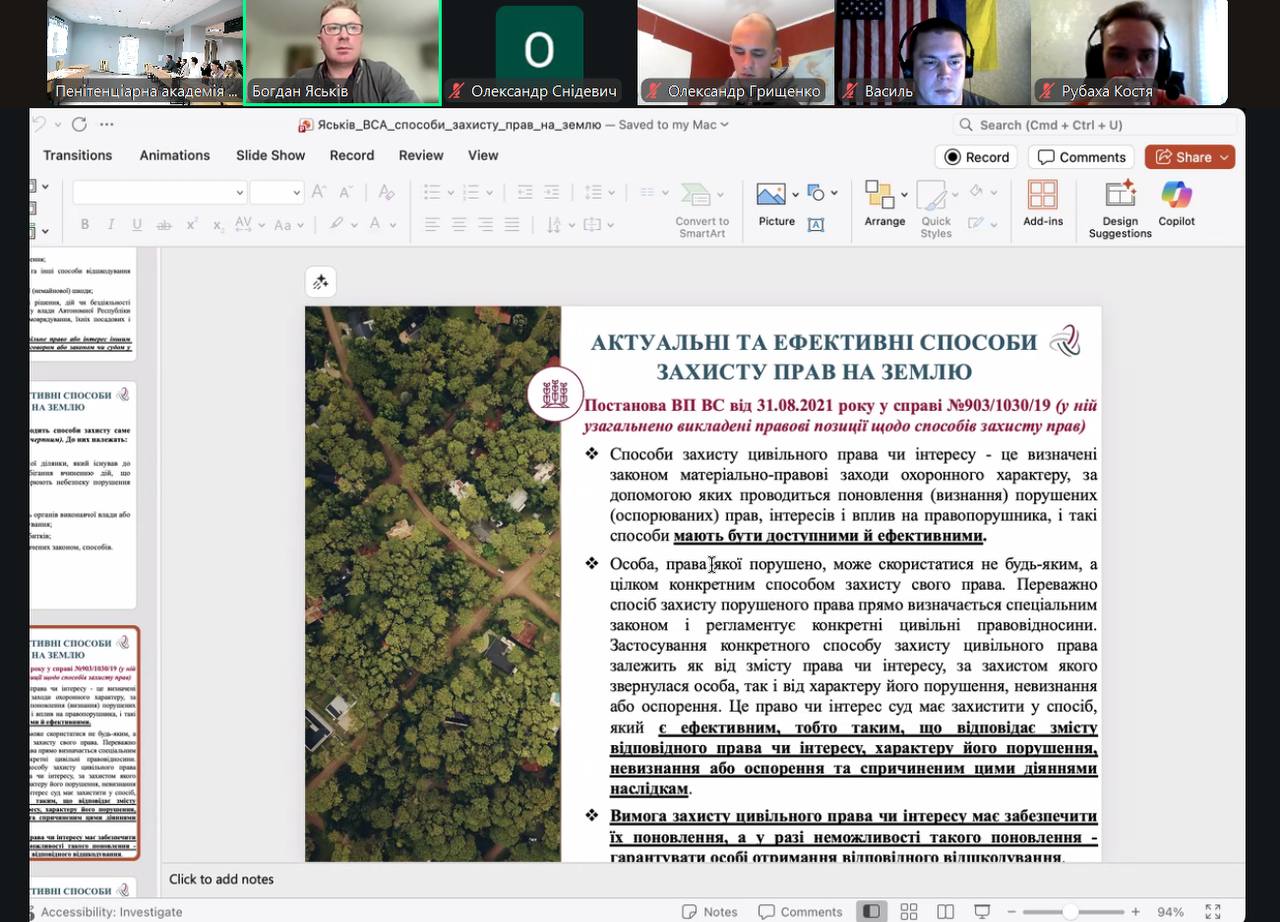Screen dimensions: 1280x922
Task: Toggle Normal view button
Action: point(872,911)
